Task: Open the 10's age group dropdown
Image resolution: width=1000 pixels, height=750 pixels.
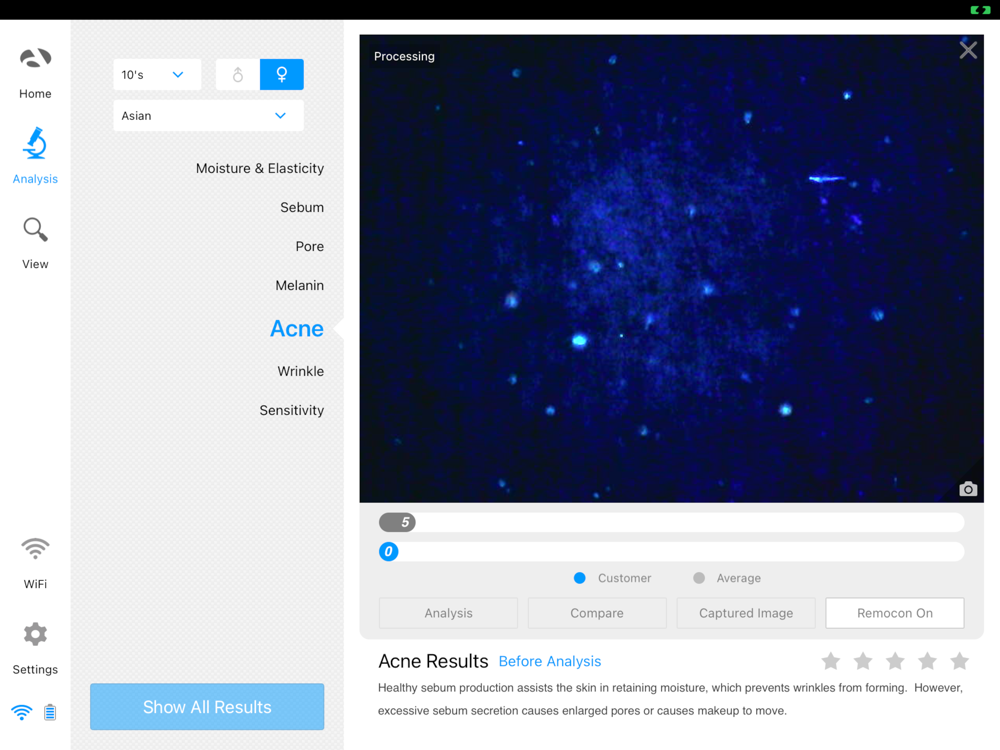Action: (x=157, y=75)
